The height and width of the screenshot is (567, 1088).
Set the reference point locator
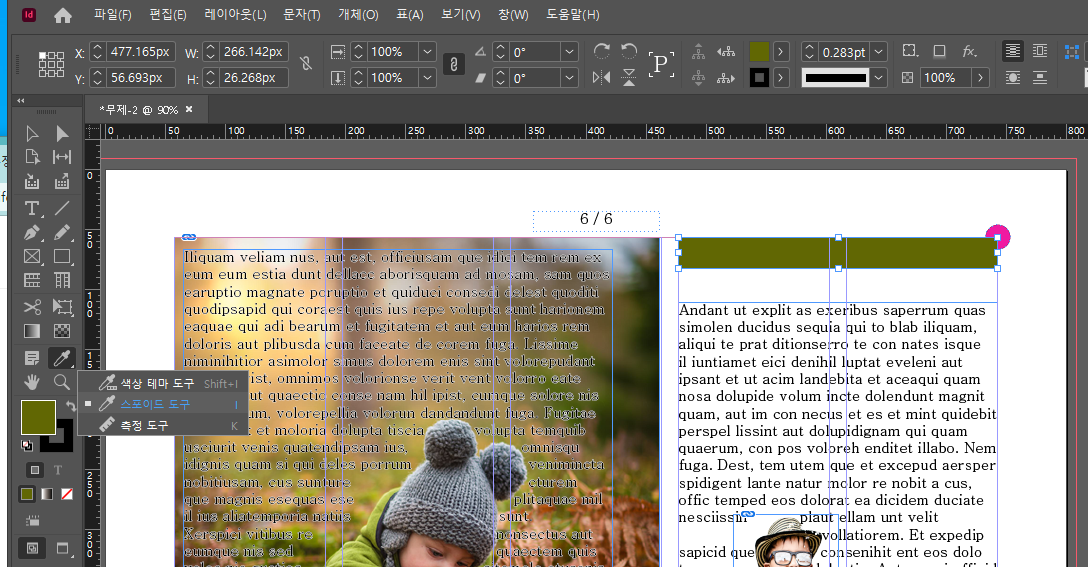tap(51, 65)
